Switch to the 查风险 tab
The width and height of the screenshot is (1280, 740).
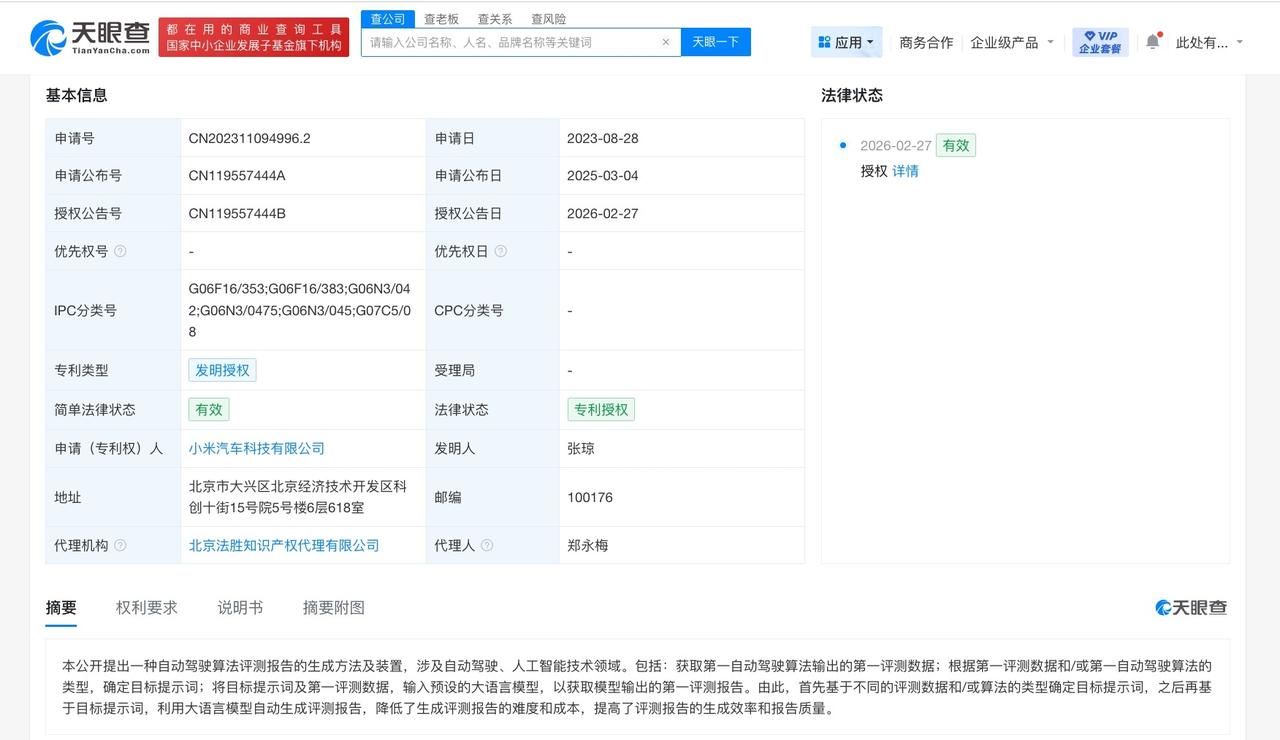click(549, 18)
